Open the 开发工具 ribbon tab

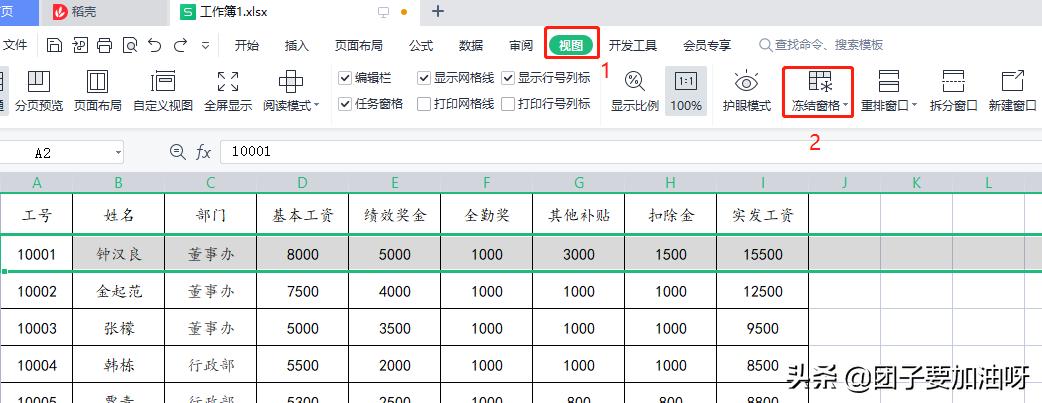633,45
